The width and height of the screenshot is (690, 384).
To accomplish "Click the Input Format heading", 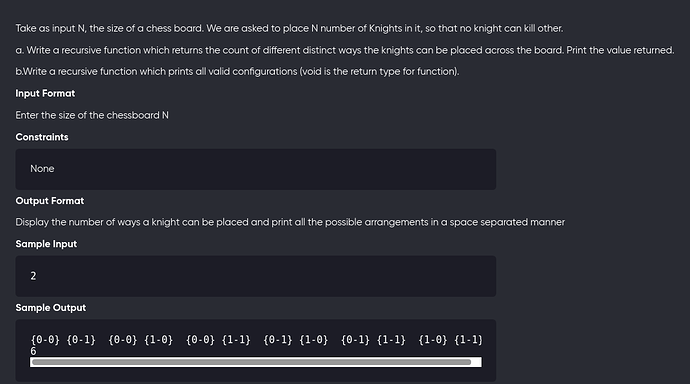I will [45, 93].
